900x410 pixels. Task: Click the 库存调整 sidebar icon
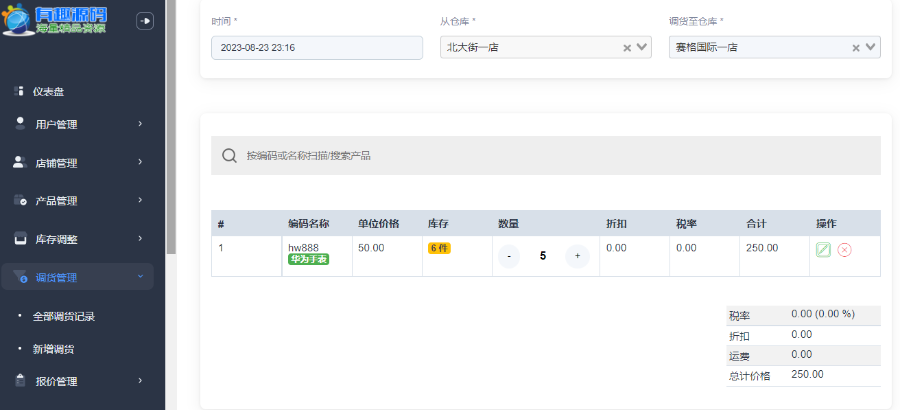coord(20,239)
